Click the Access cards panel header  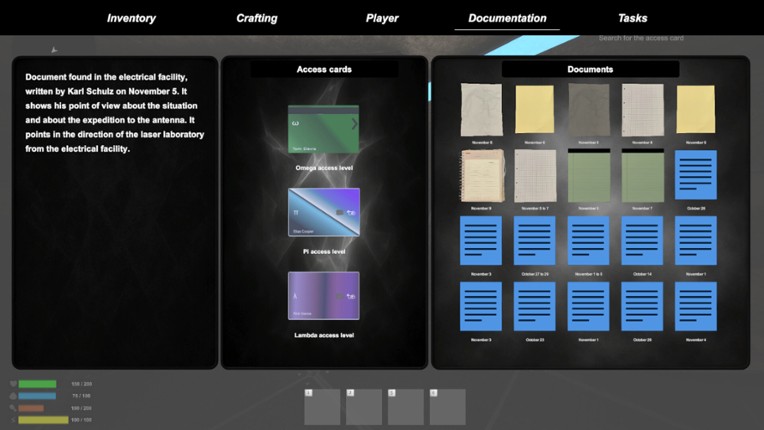(x=324, y=69)
